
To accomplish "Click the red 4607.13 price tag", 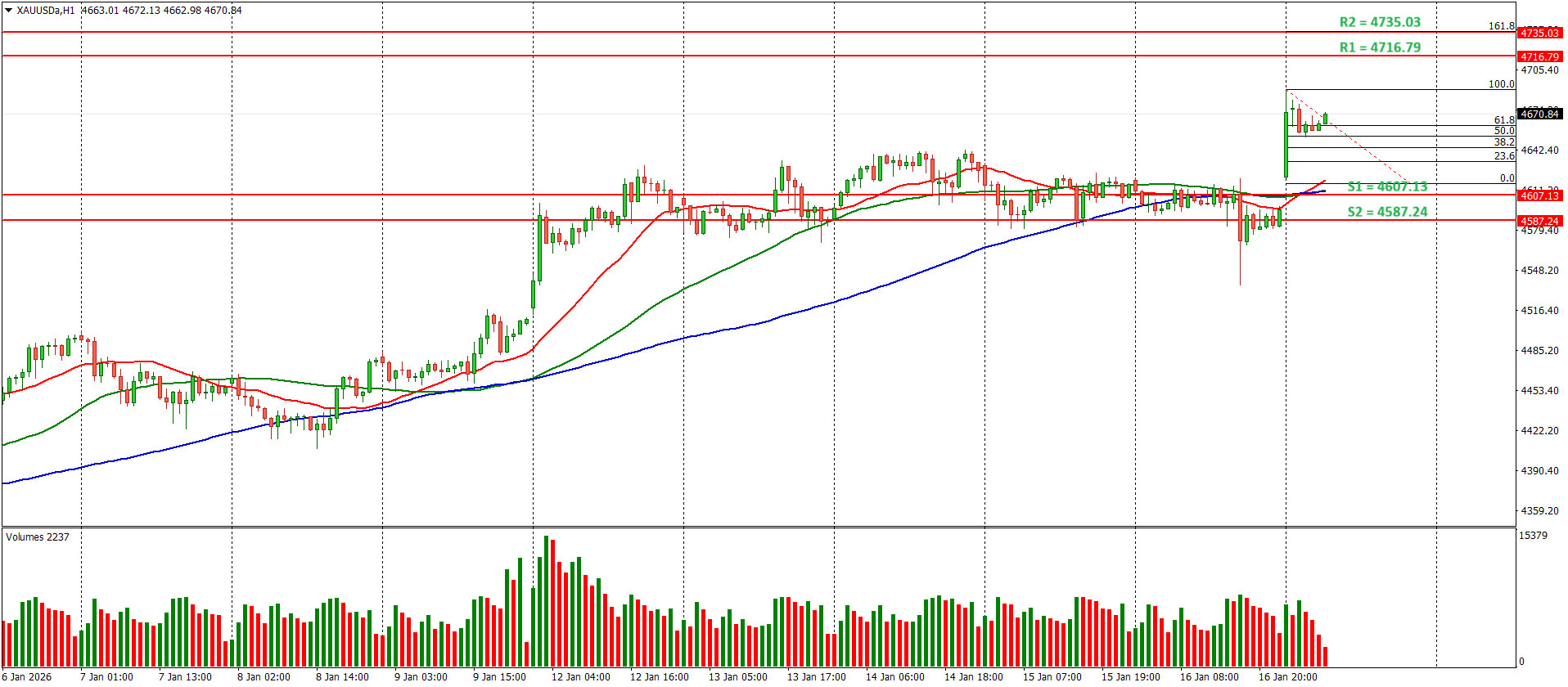I will [1539, 195].
